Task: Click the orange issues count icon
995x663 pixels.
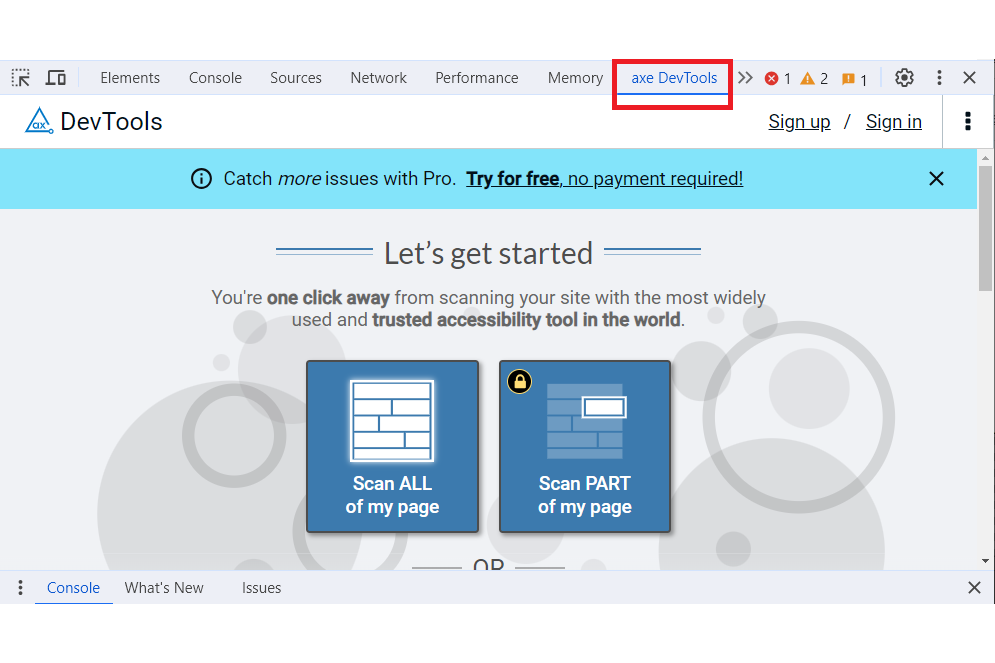Action: (848, 79)
